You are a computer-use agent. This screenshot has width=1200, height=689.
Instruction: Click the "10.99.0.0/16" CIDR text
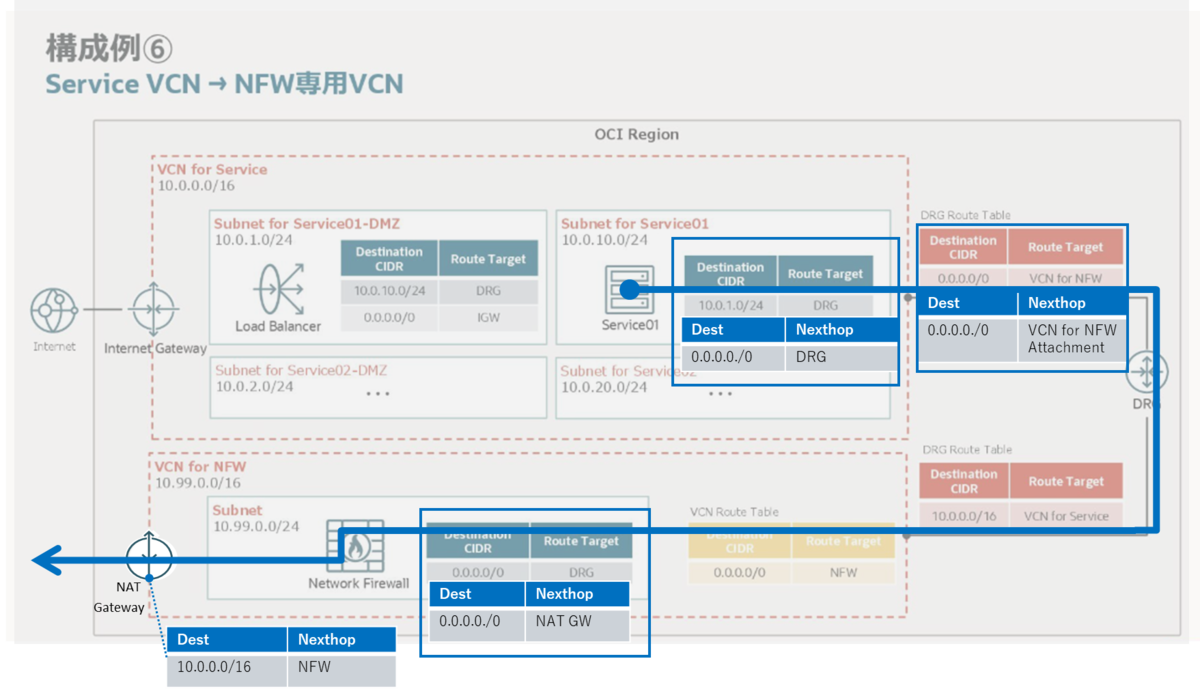click(196, 483)
